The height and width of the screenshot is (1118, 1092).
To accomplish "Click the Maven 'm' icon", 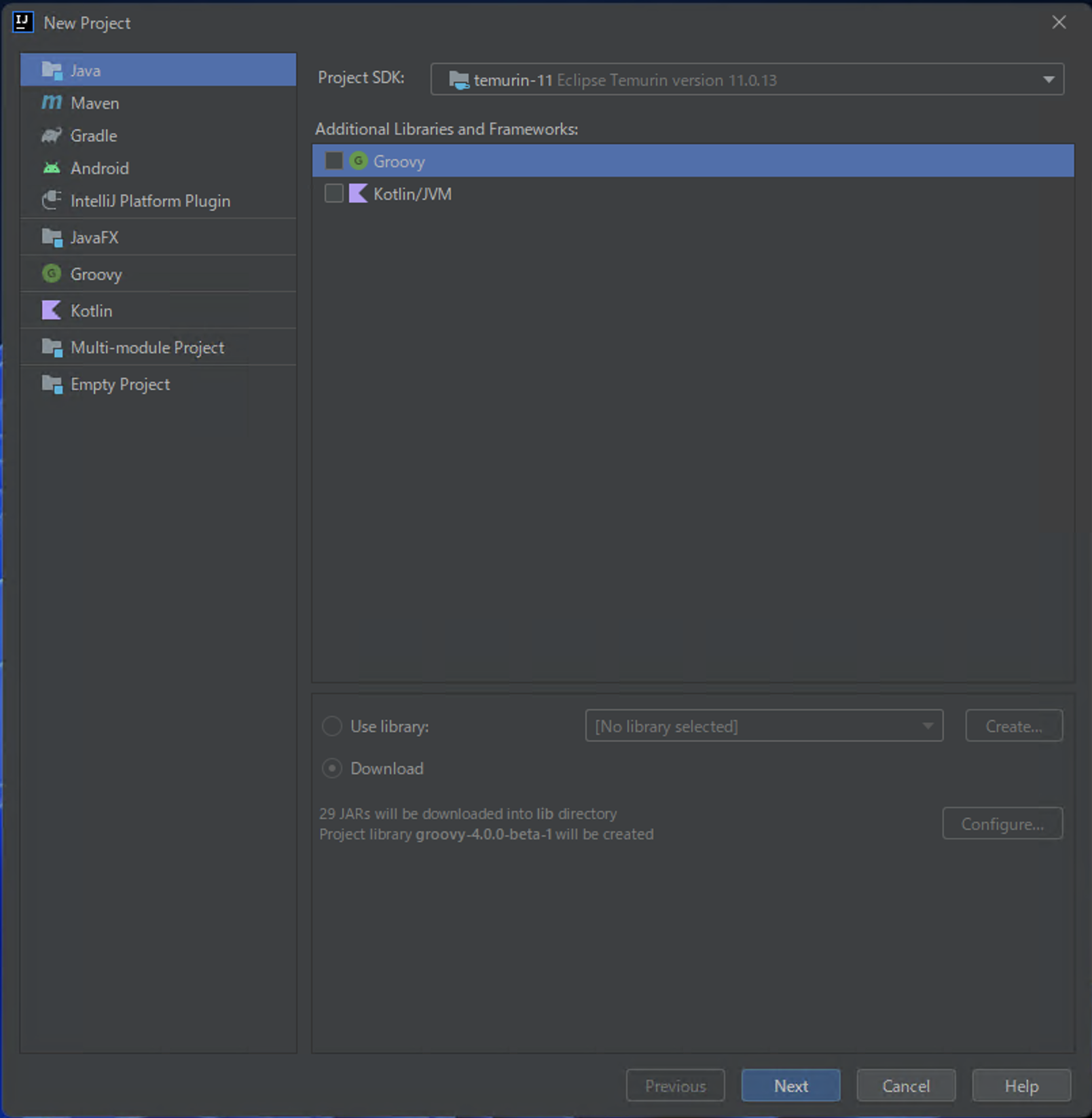I will [x=52, y=103].
